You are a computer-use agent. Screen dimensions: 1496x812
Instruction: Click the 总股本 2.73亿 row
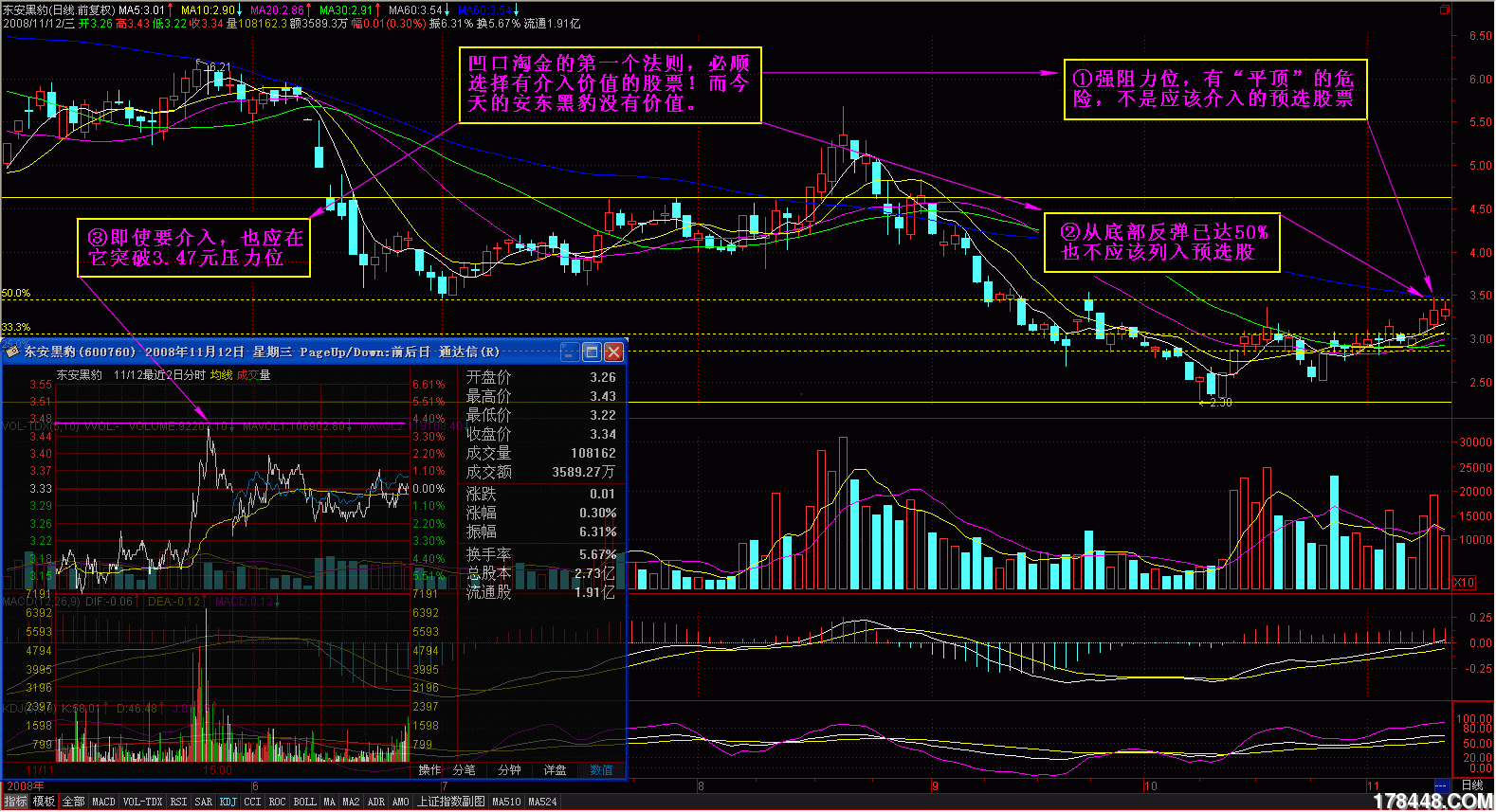[540, 573]
